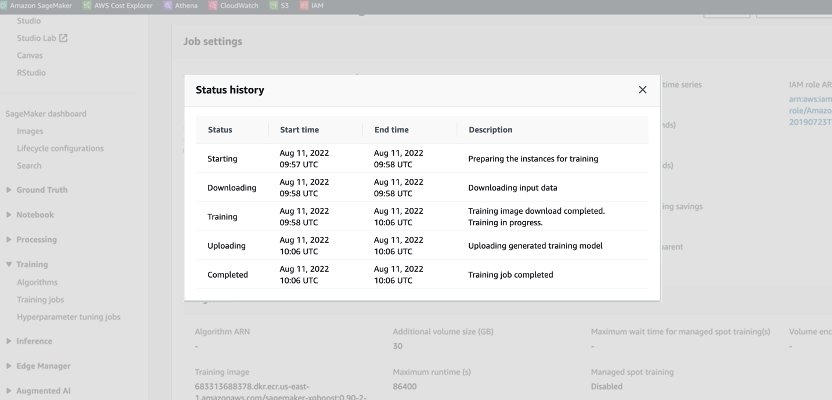Click the Status column header
This screenshot has height=400, width=832.
220,129
